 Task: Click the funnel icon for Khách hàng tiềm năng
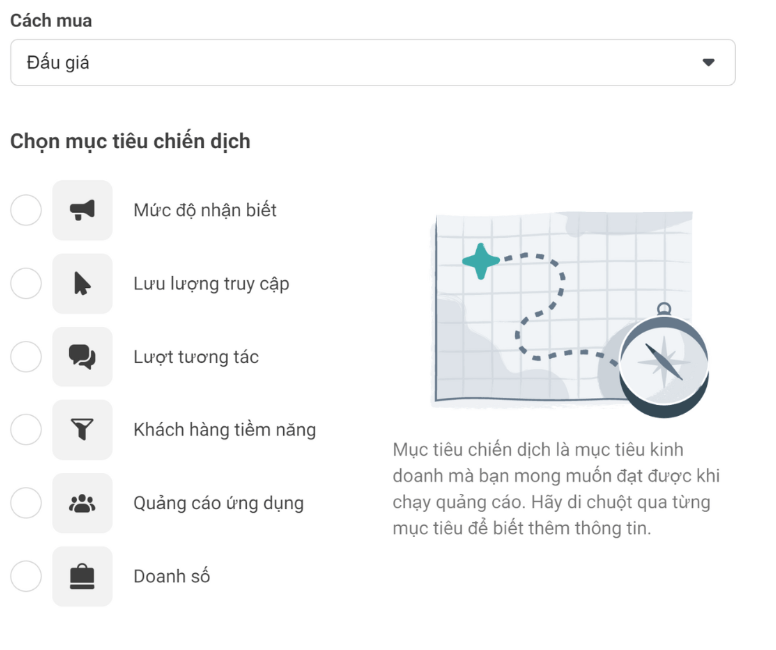pyautogui.click(x=82, y=430)
